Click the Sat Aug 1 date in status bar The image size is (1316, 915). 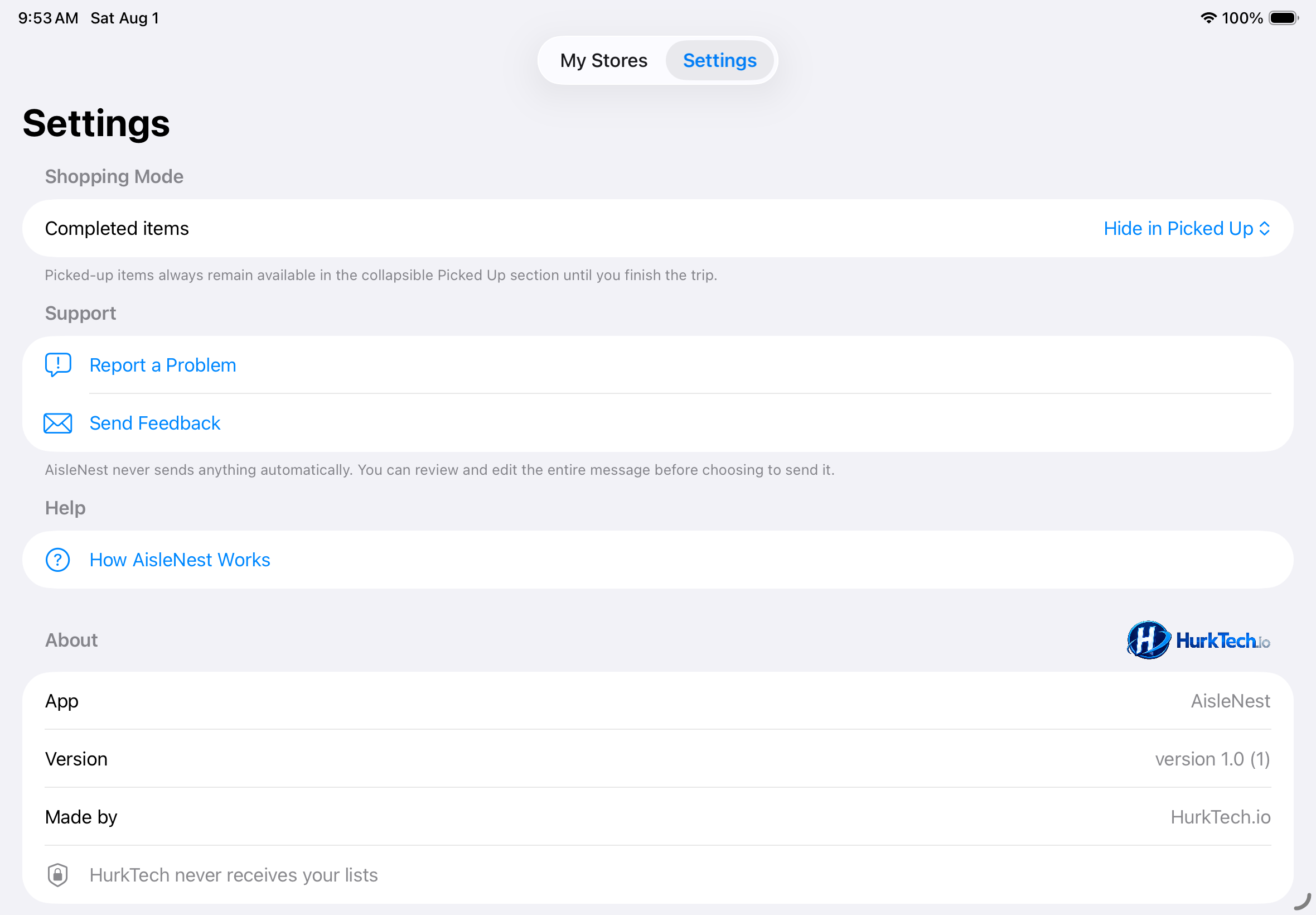(124, 18)
